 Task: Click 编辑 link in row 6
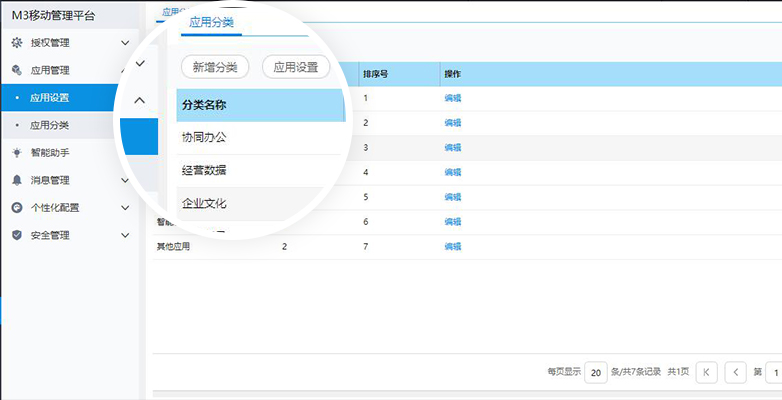[453, 222]
